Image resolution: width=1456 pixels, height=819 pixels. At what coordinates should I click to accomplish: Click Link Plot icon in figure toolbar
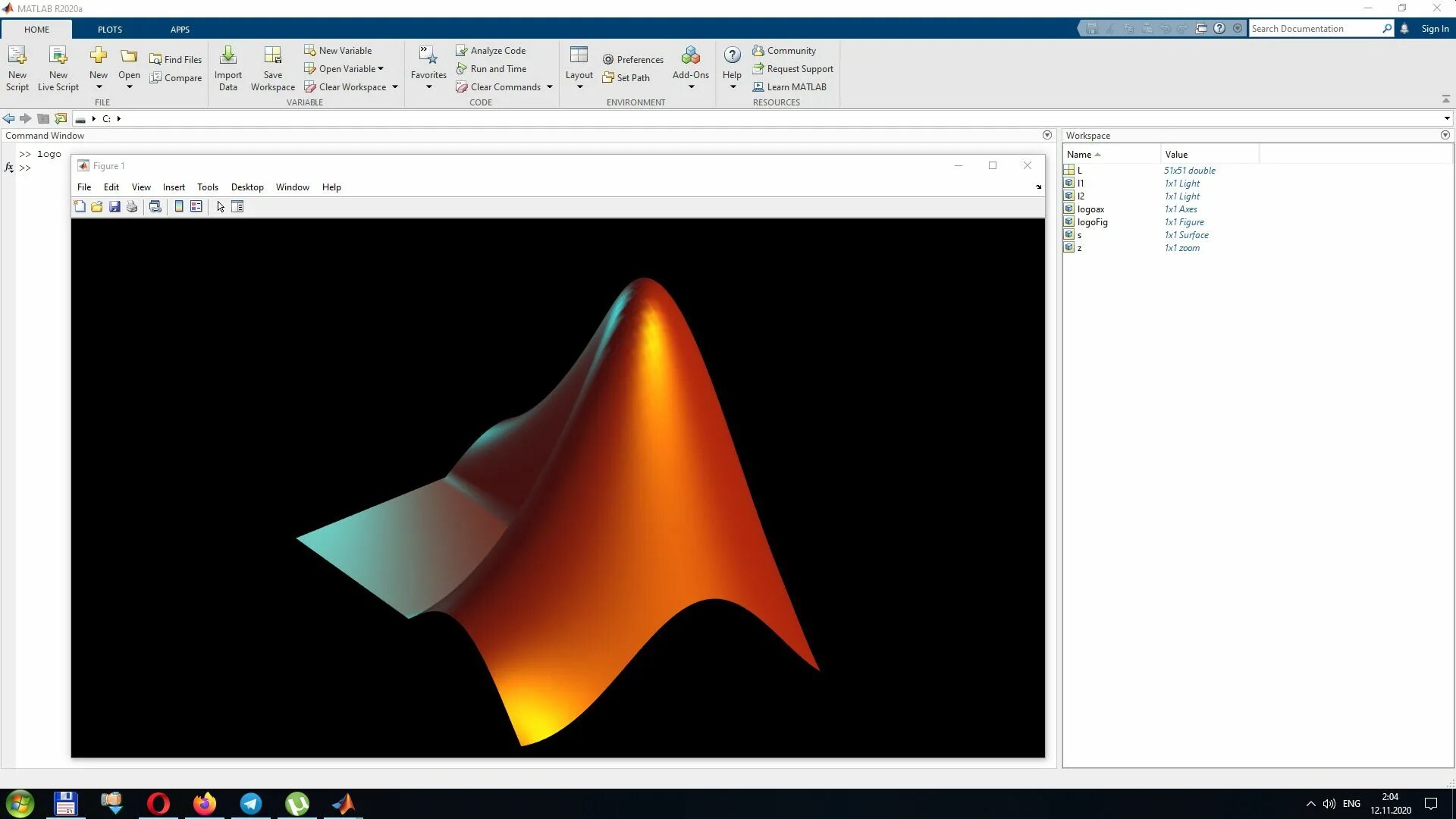[155, 207]
